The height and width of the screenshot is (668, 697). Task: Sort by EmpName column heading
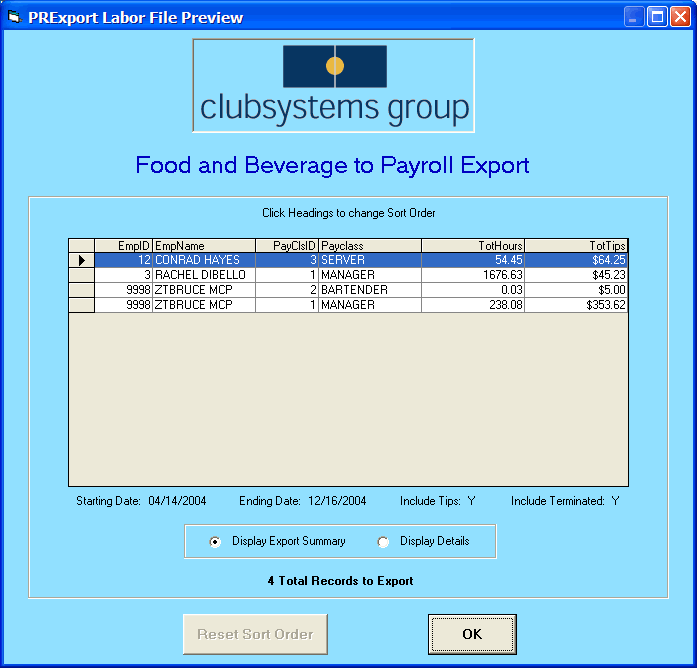tap(204, 246)
